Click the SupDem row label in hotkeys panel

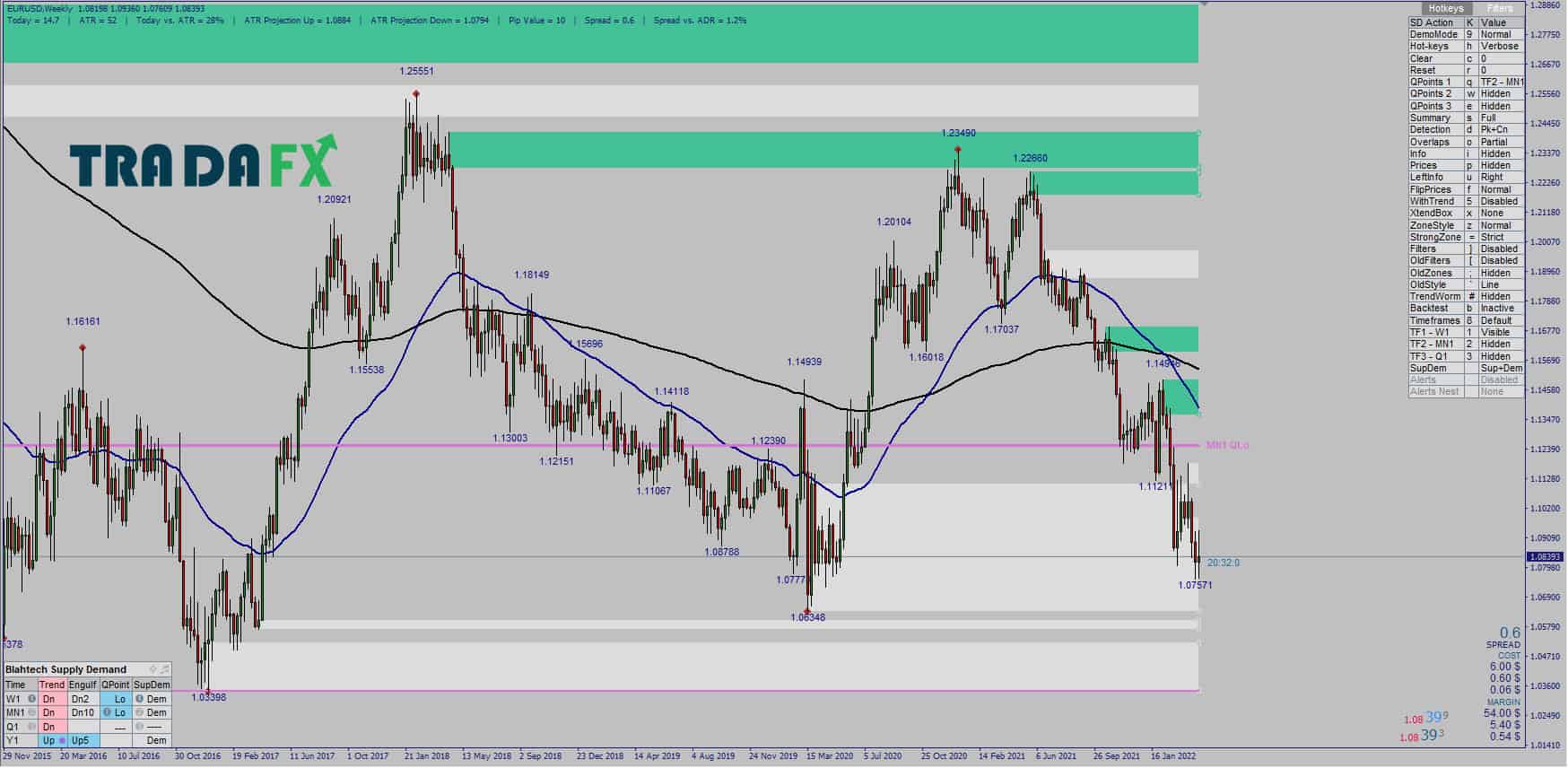click(x=1436, y=368)
